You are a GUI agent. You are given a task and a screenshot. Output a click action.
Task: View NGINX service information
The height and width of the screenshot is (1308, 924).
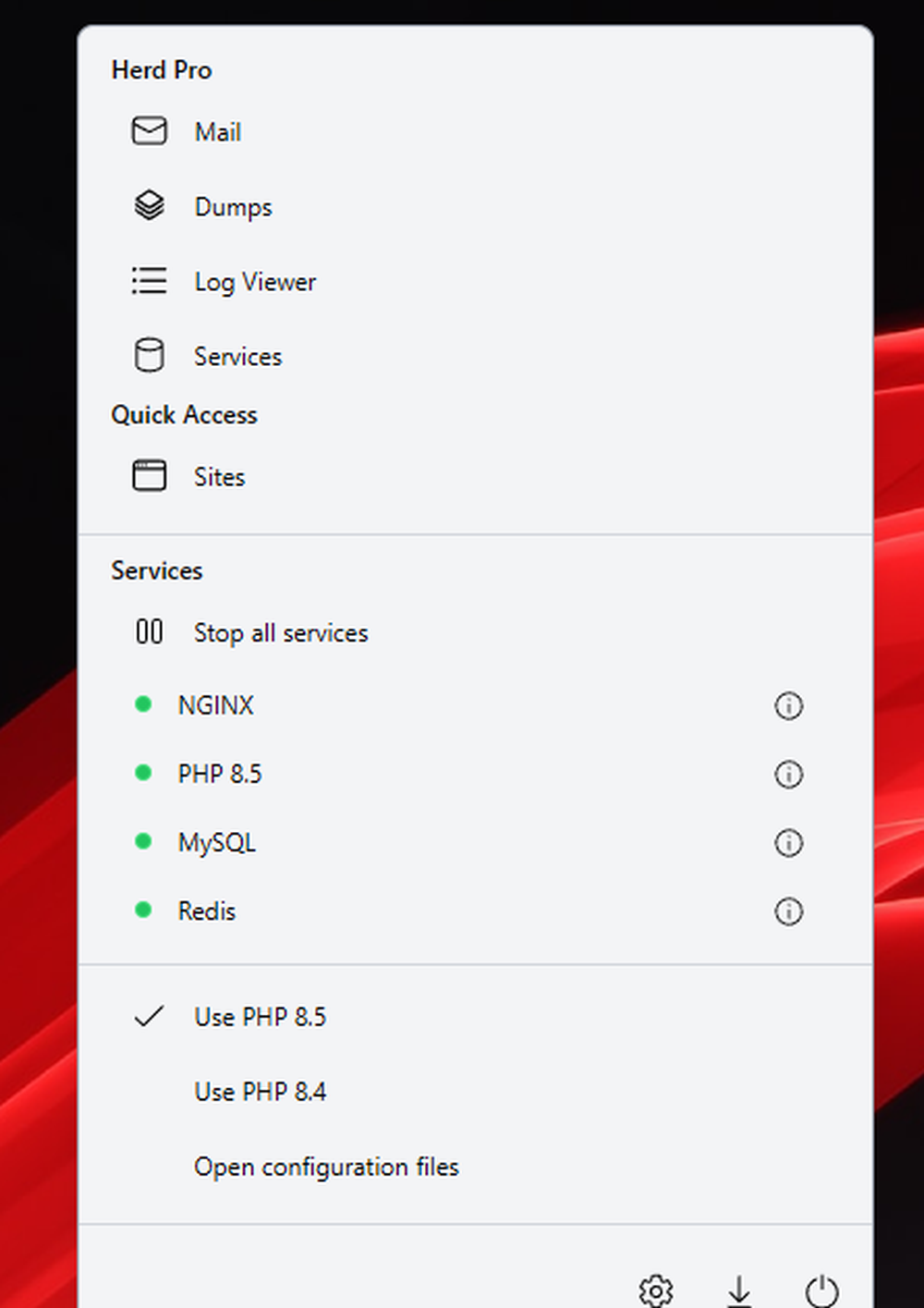click(x=788, y=705)
